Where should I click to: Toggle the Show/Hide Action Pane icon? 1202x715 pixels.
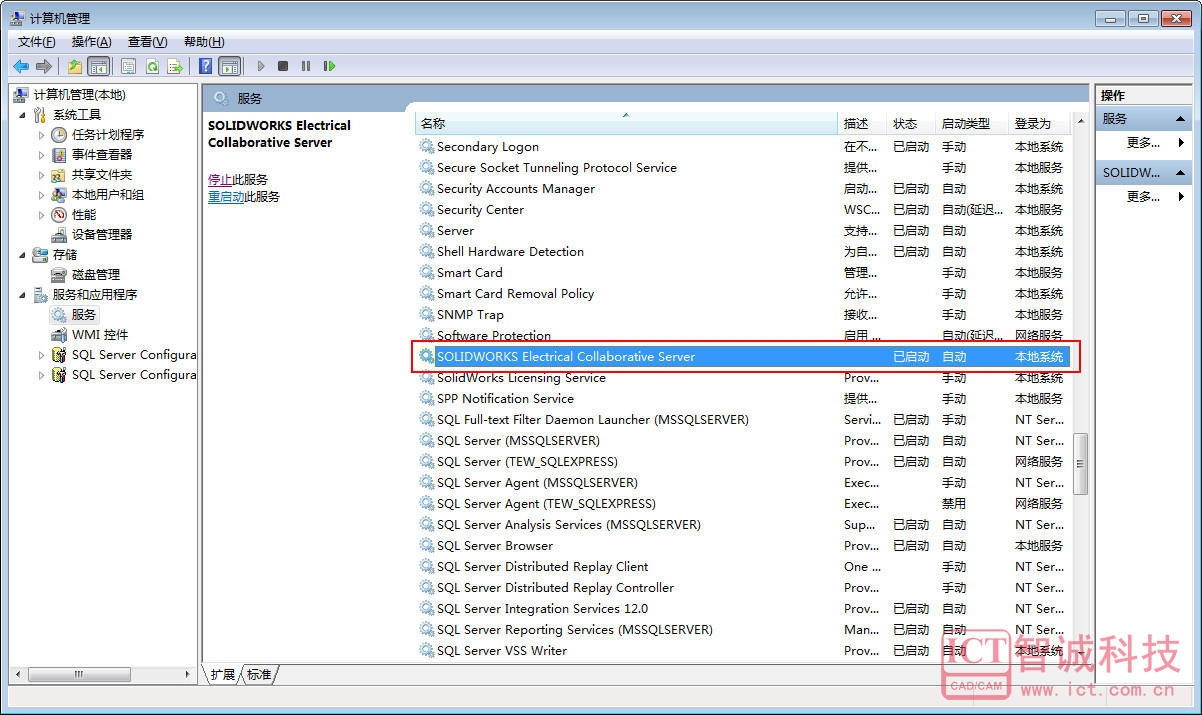[x=230, y=66]
